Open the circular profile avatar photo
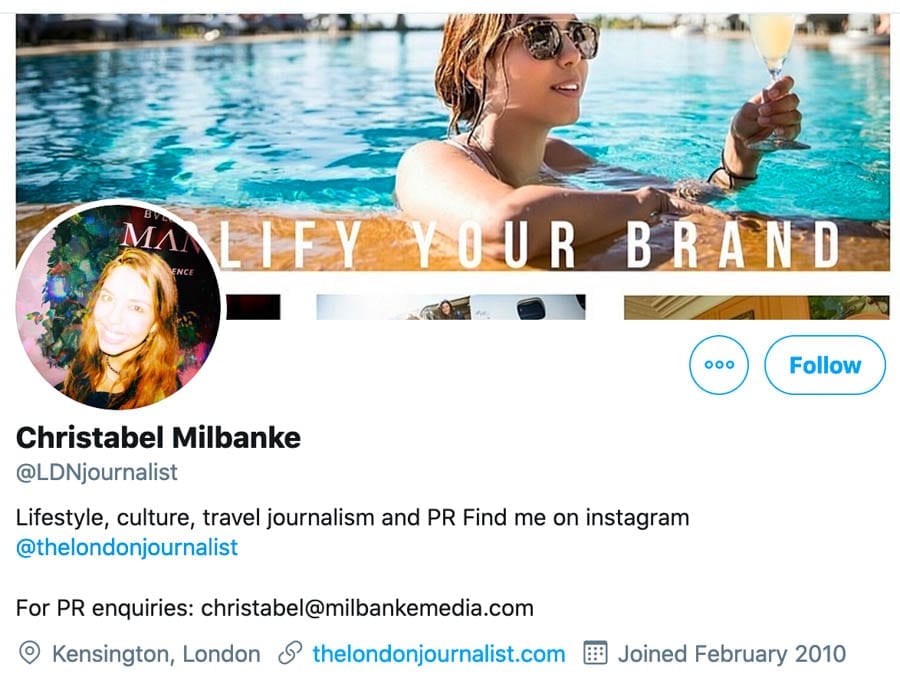The height and width of the screenshot is (681, 900). [118, 306]
